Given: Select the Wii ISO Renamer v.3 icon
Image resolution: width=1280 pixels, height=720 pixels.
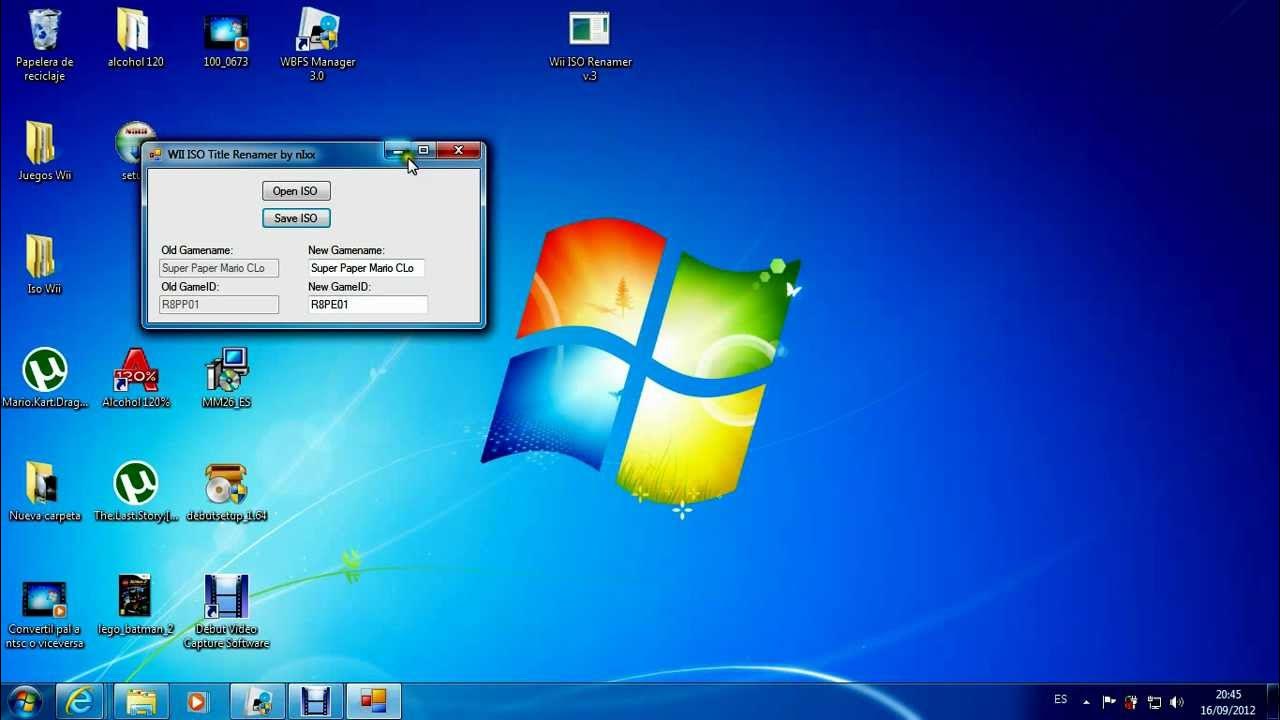Looking at the screenshot, I should pyautogui.click(x=590, y=45).
